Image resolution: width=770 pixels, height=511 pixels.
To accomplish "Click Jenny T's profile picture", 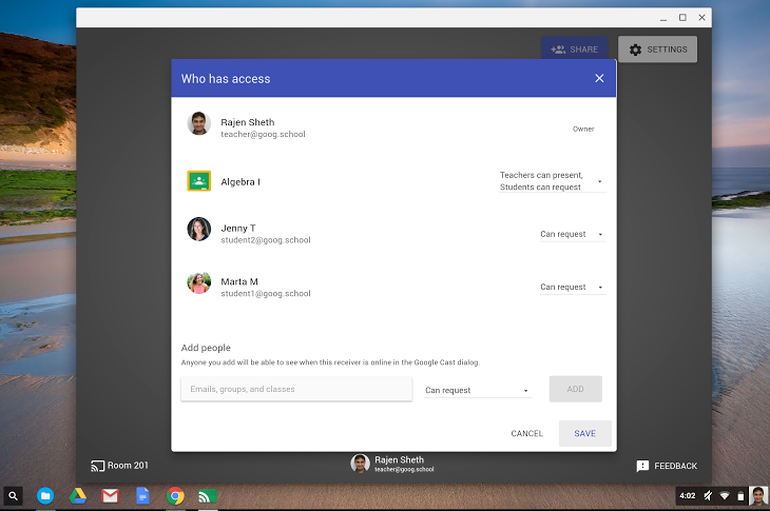I will point(199,229).
